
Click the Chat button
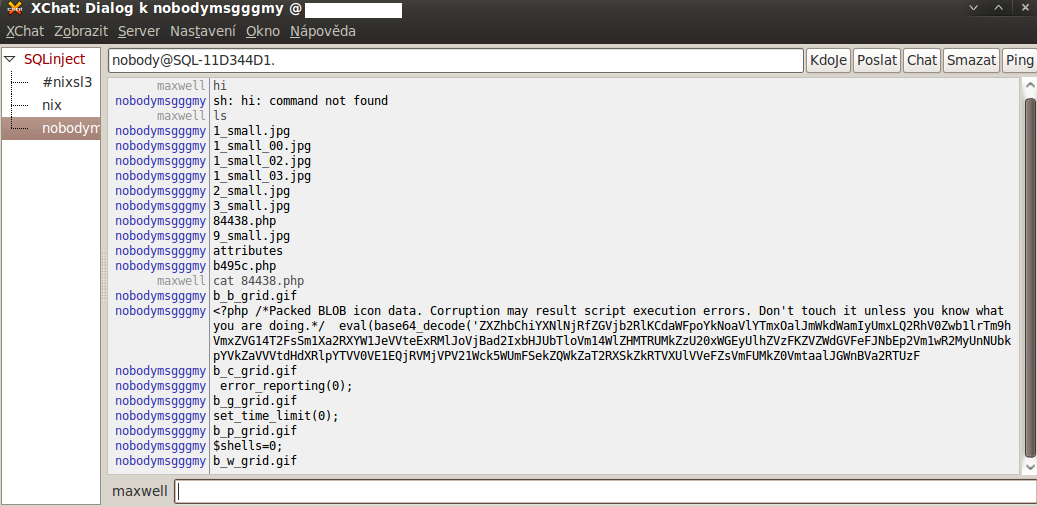pyautogui.click(x=922, y=60)
